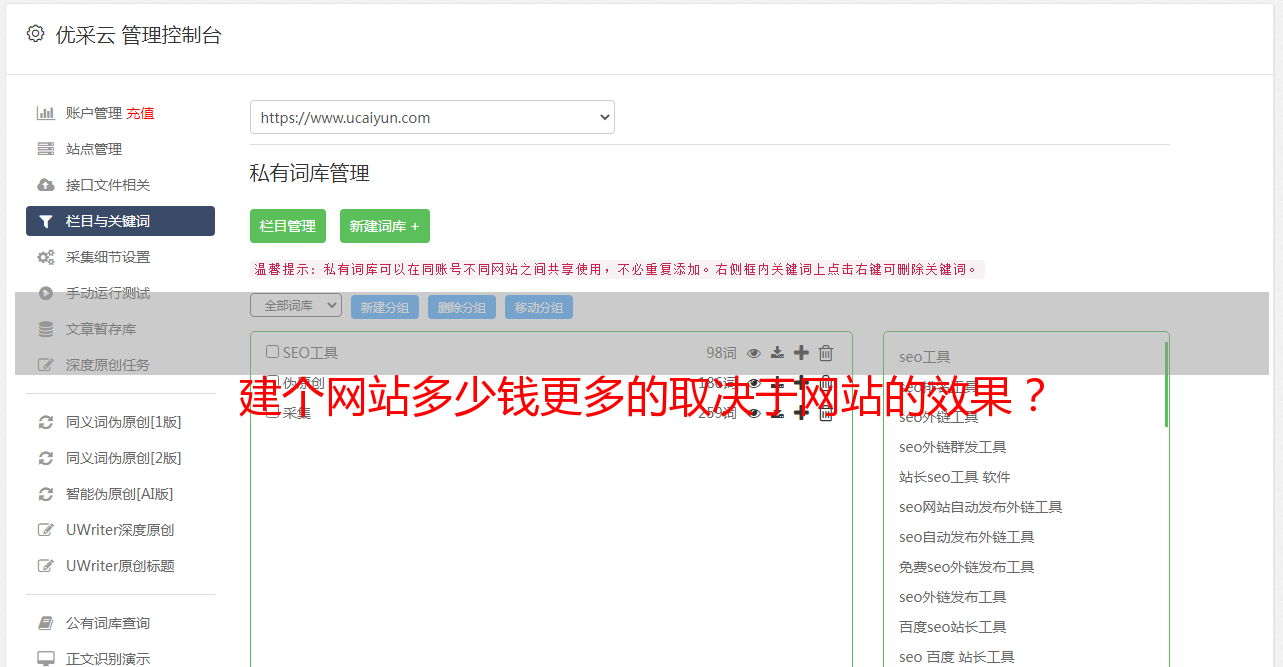Click the 新建分组 button
This screenshot has height=667, width=1283.
coord(385,308)
